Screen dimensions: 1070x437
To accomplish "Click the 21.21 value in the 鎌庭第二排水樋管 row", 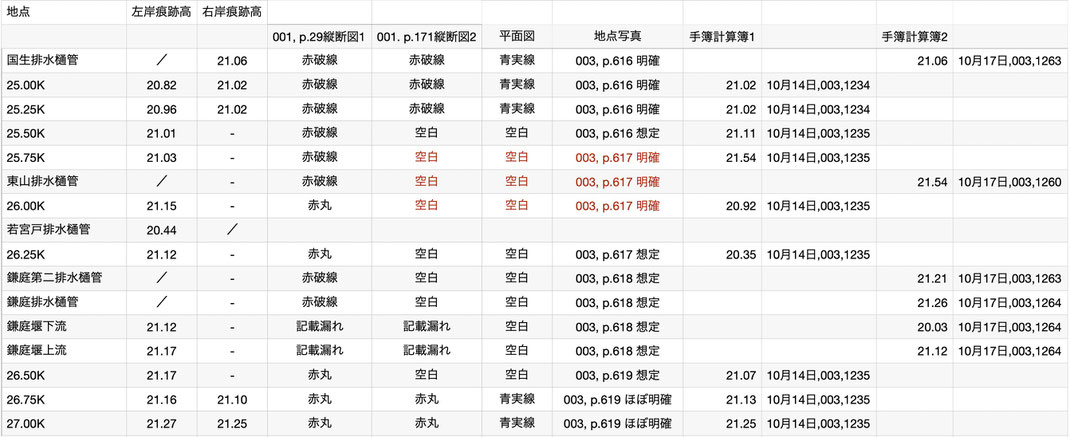I will (x=932, y=279).
